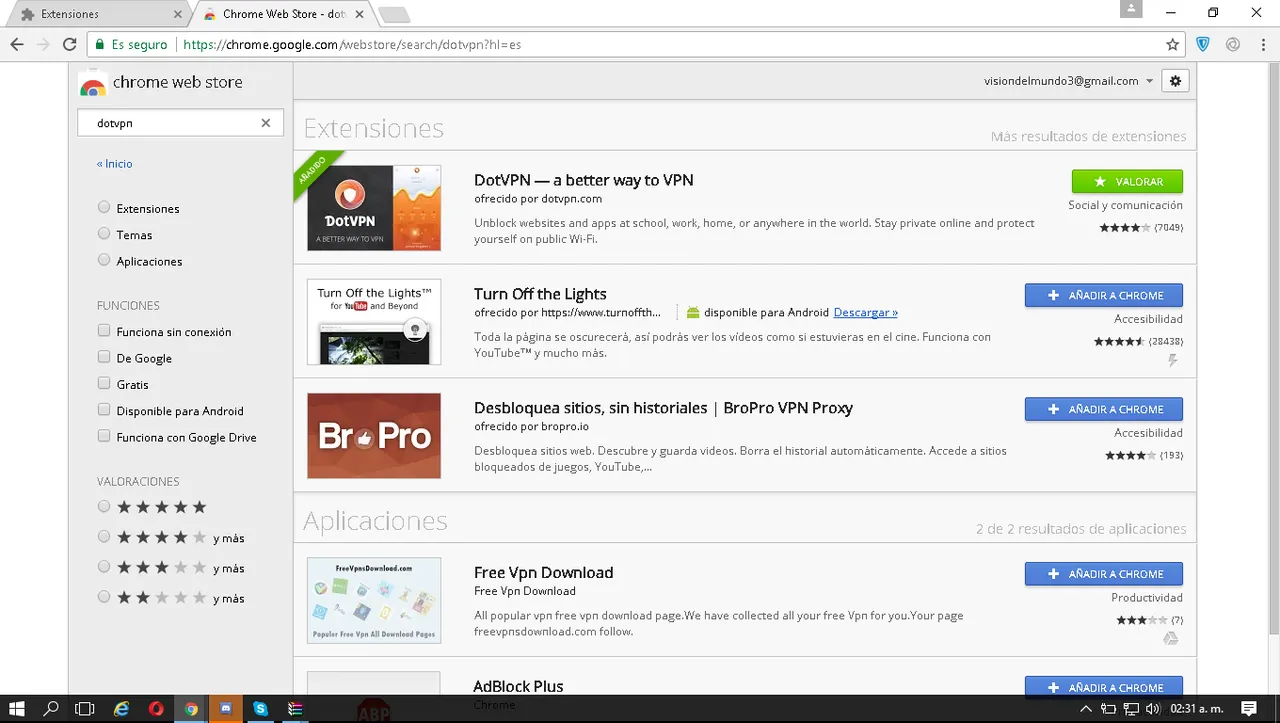Click the page vertical scrollbar
The width and height of the screenshot is (1280, 723).
1273,350
